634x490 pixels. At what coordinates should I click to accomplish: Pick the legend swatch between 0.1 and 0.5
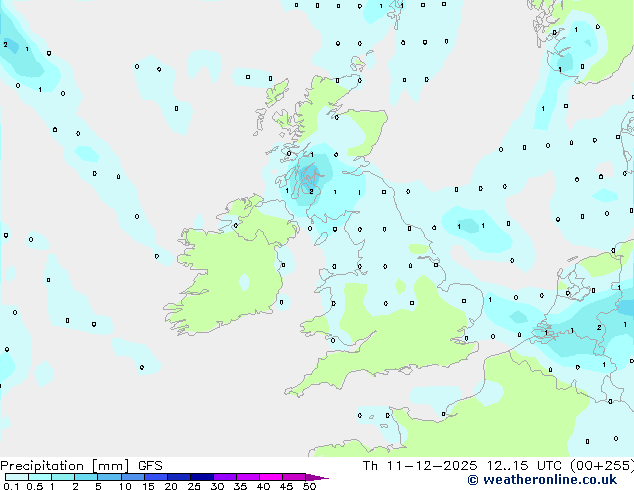pyautogui.click(x=17, y=477)
